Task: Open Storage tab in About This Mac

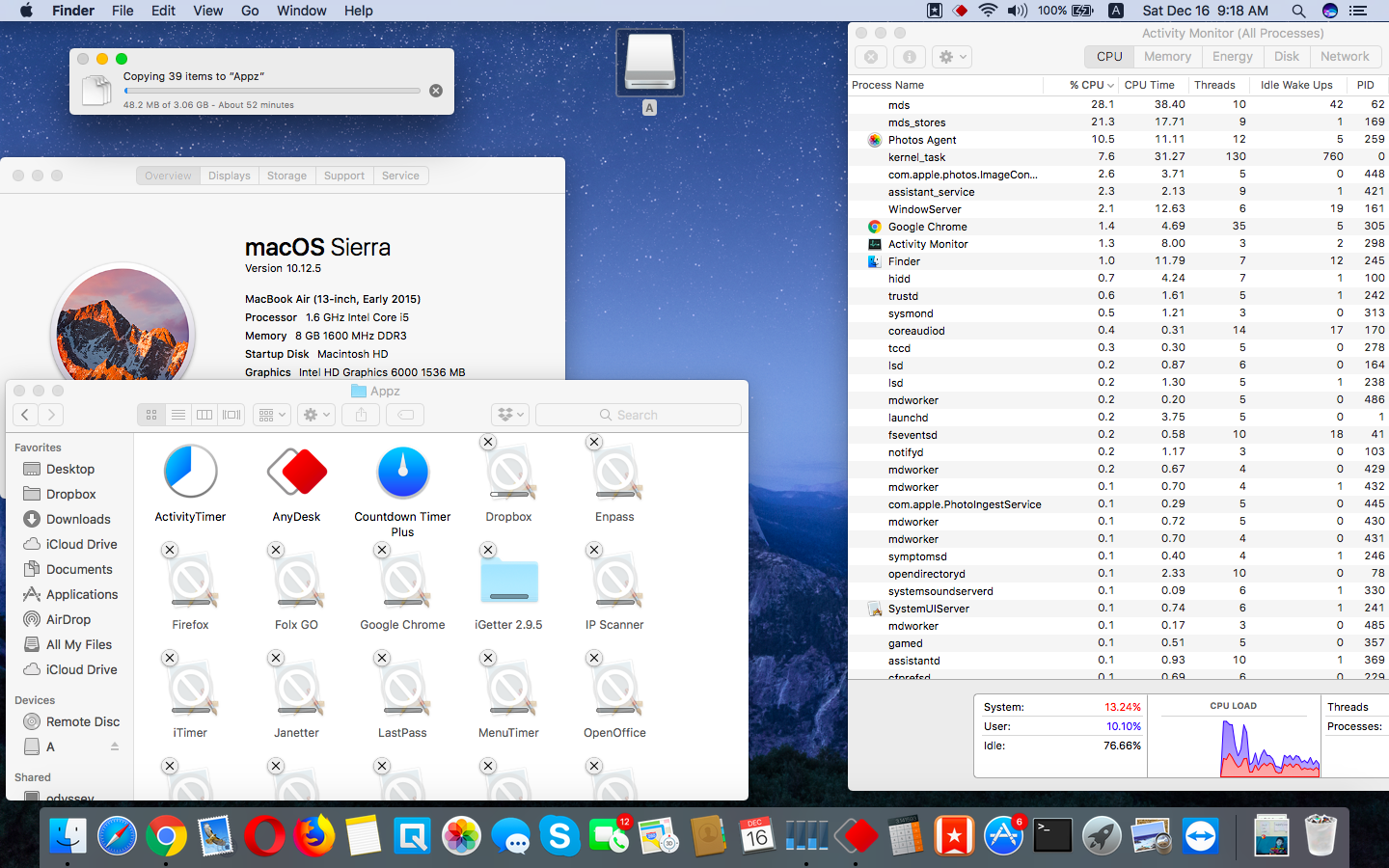Action: 286,176
